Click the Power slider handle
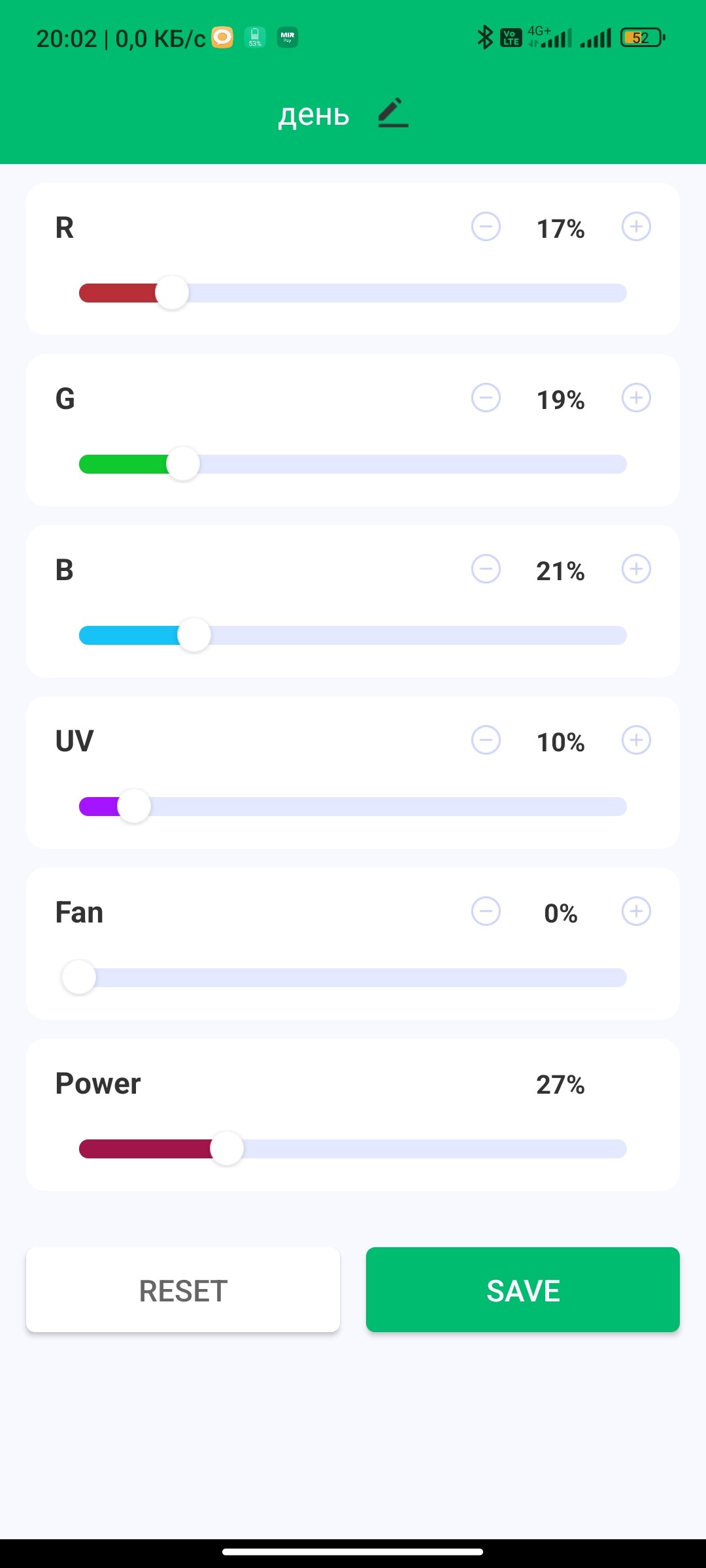 pyautogui.click(x=227, y=1149)
